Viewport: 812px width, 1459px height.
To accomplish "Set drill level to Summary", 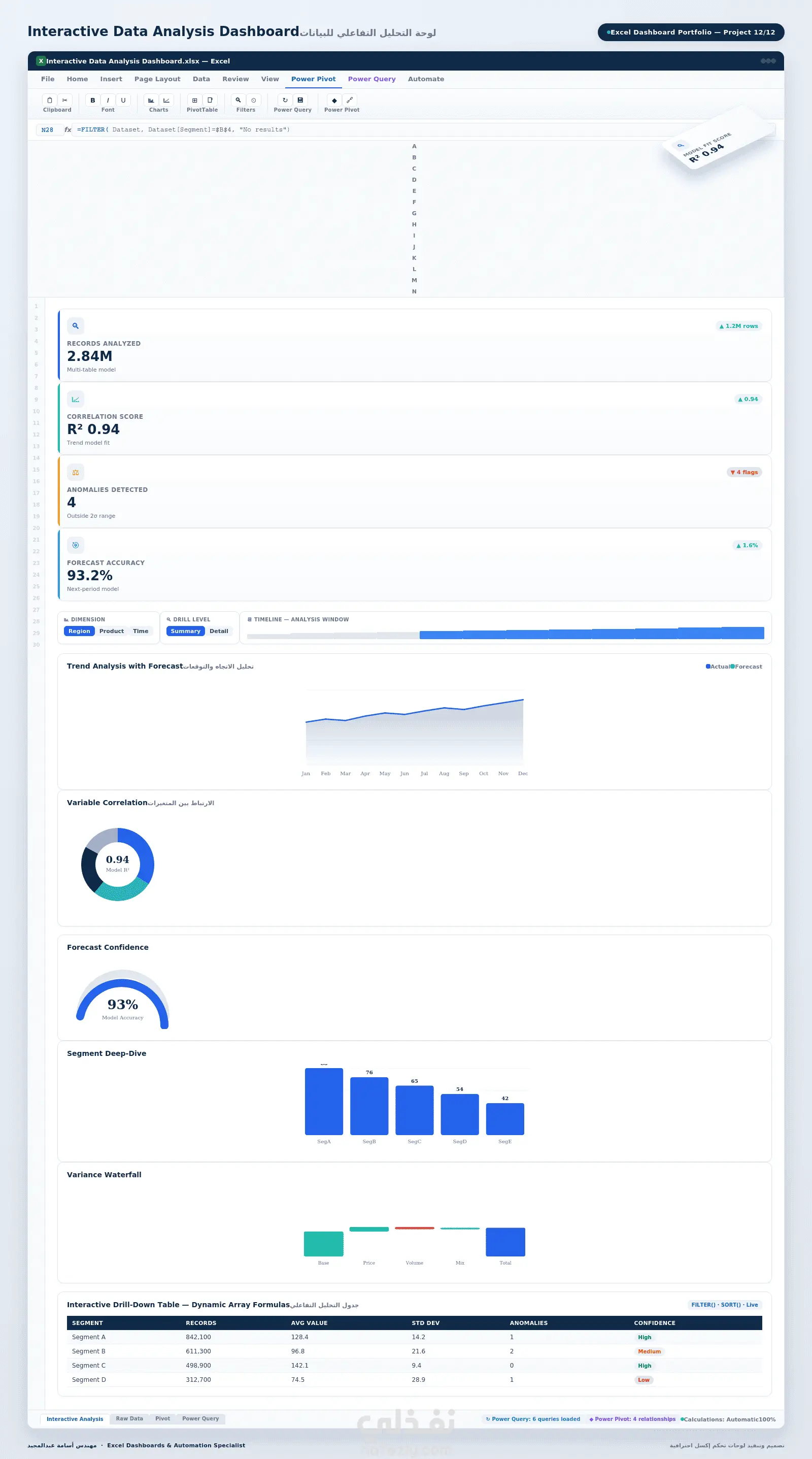I will click(186, 631).
